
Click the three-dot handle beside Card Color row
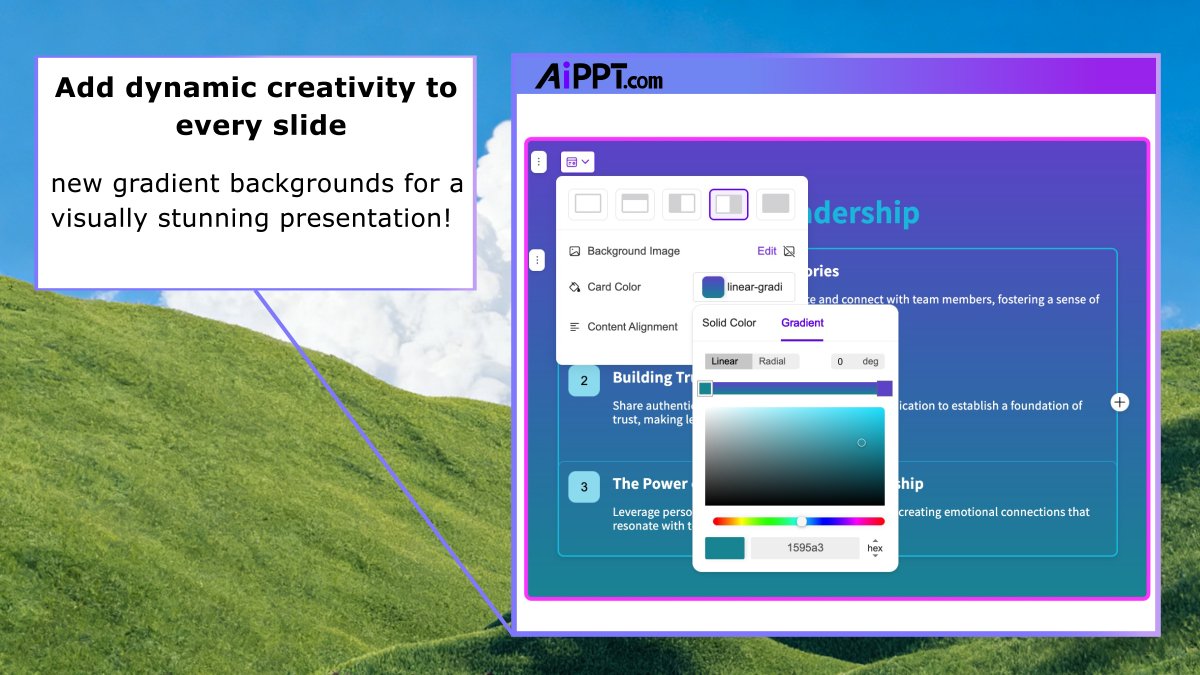click(x=537, y=260)
